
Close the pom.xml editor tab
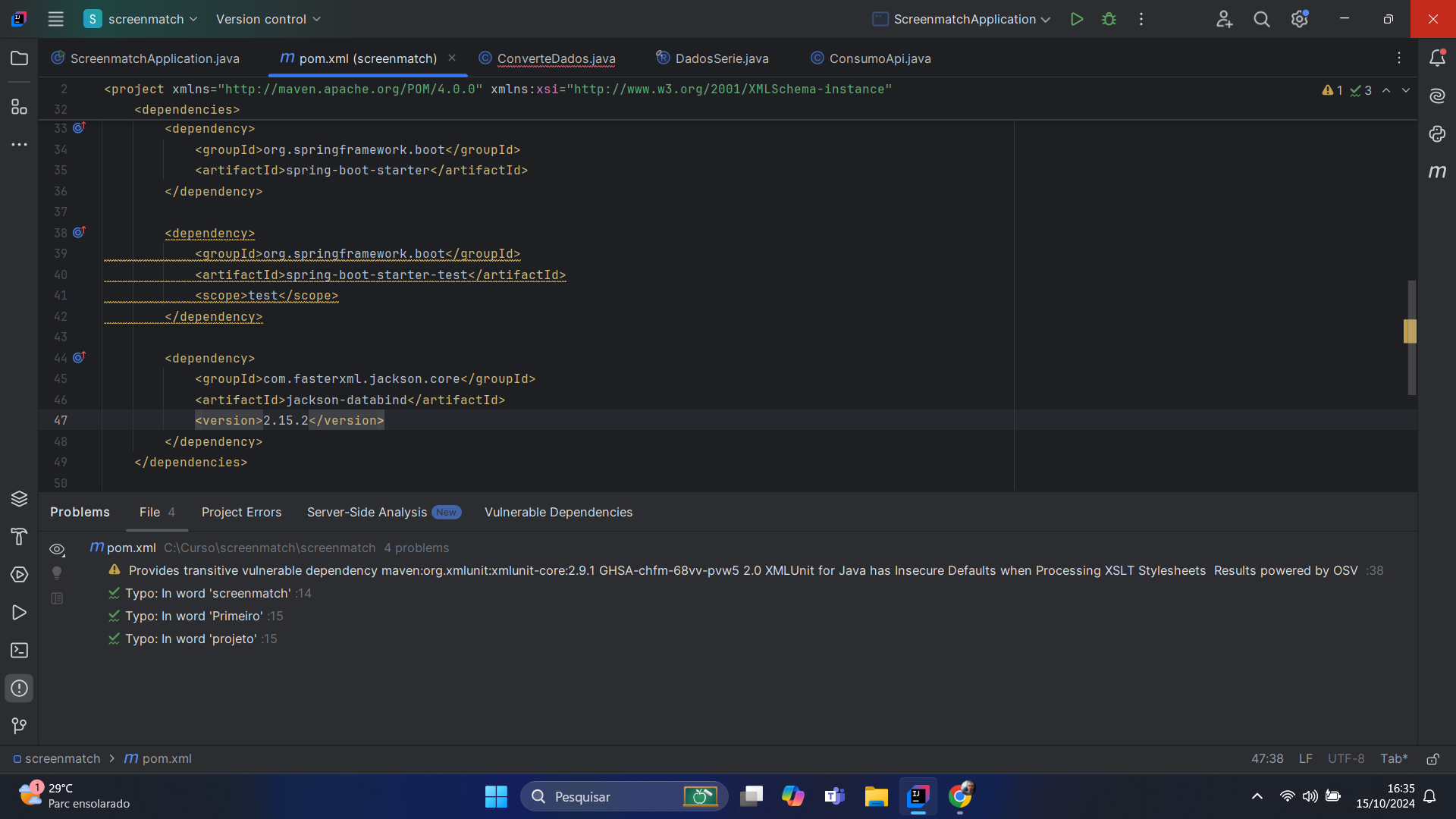click(452, 58)
